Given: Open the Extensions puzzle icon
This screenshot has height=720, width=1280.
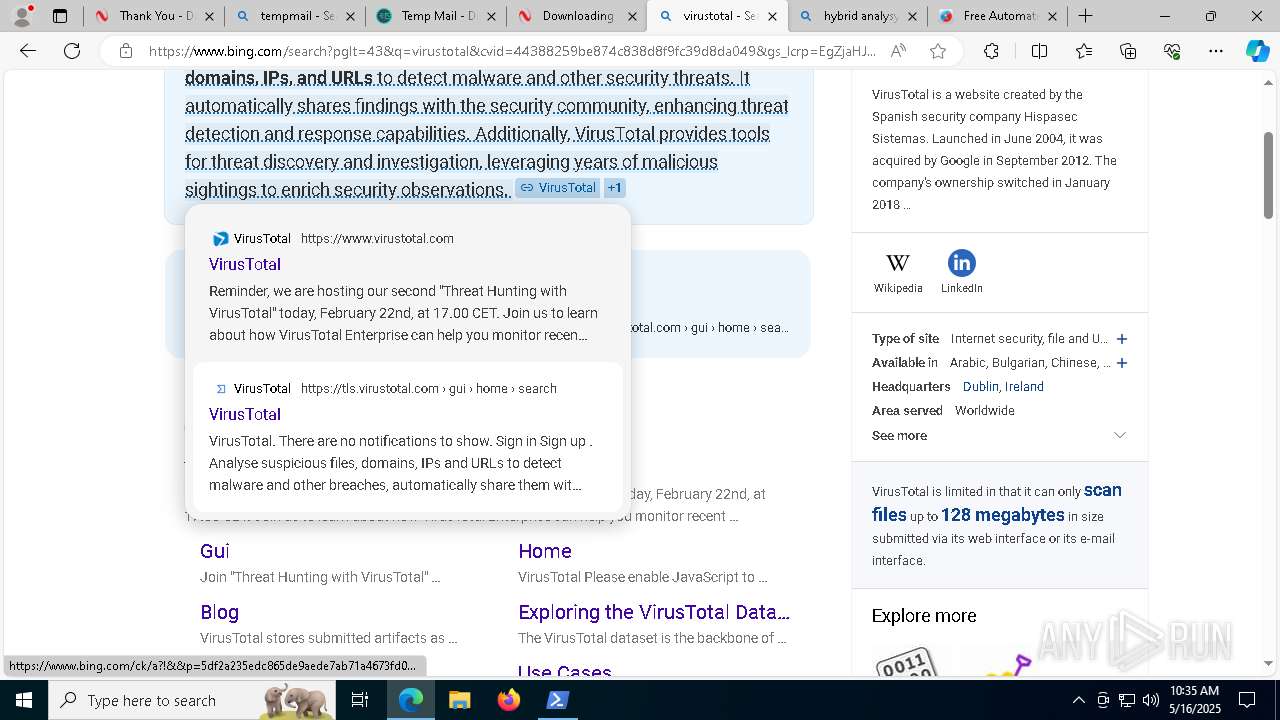Looking at the screenshot, I should click(x=991, y=51).
